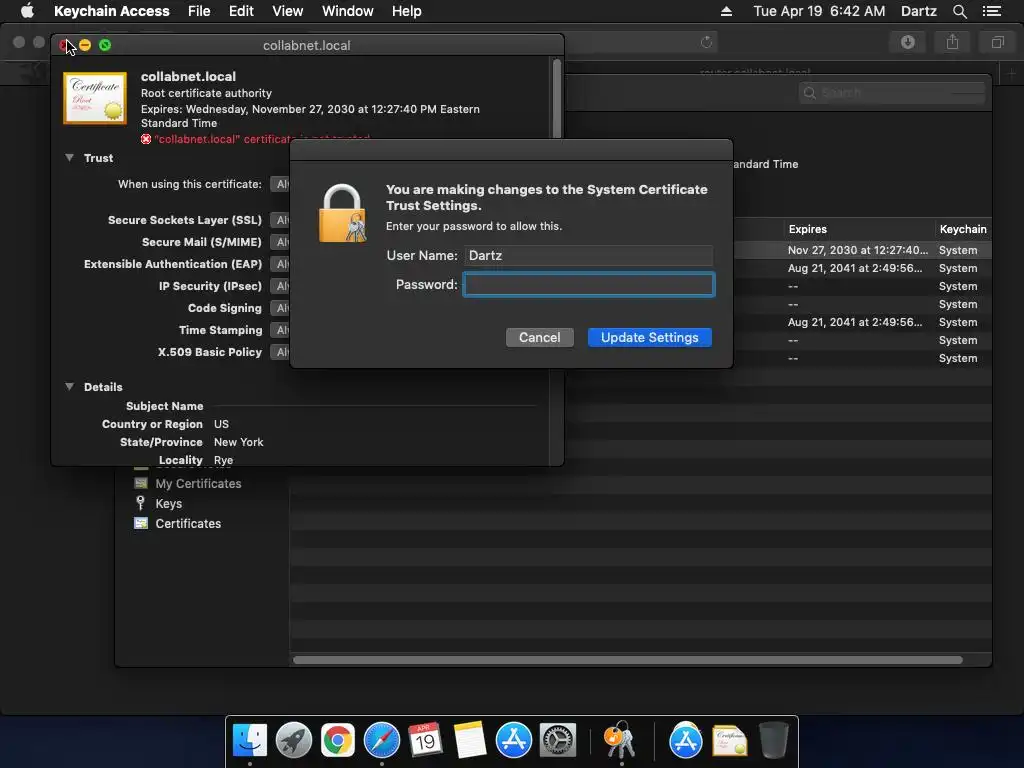The height and width of the screenshot is (768, 1024).
Task: Select Certificates category in the sidebar
Action: pyautogui.click(x=188, y=524)
